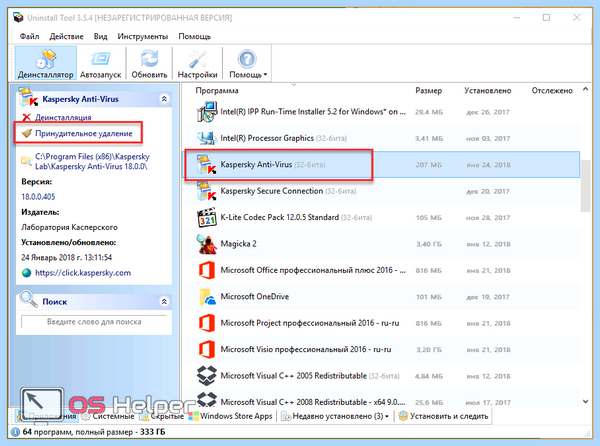Open the https://click.kaspersky.com link
The height and width of the screenshot is (446, 600).
83,273
